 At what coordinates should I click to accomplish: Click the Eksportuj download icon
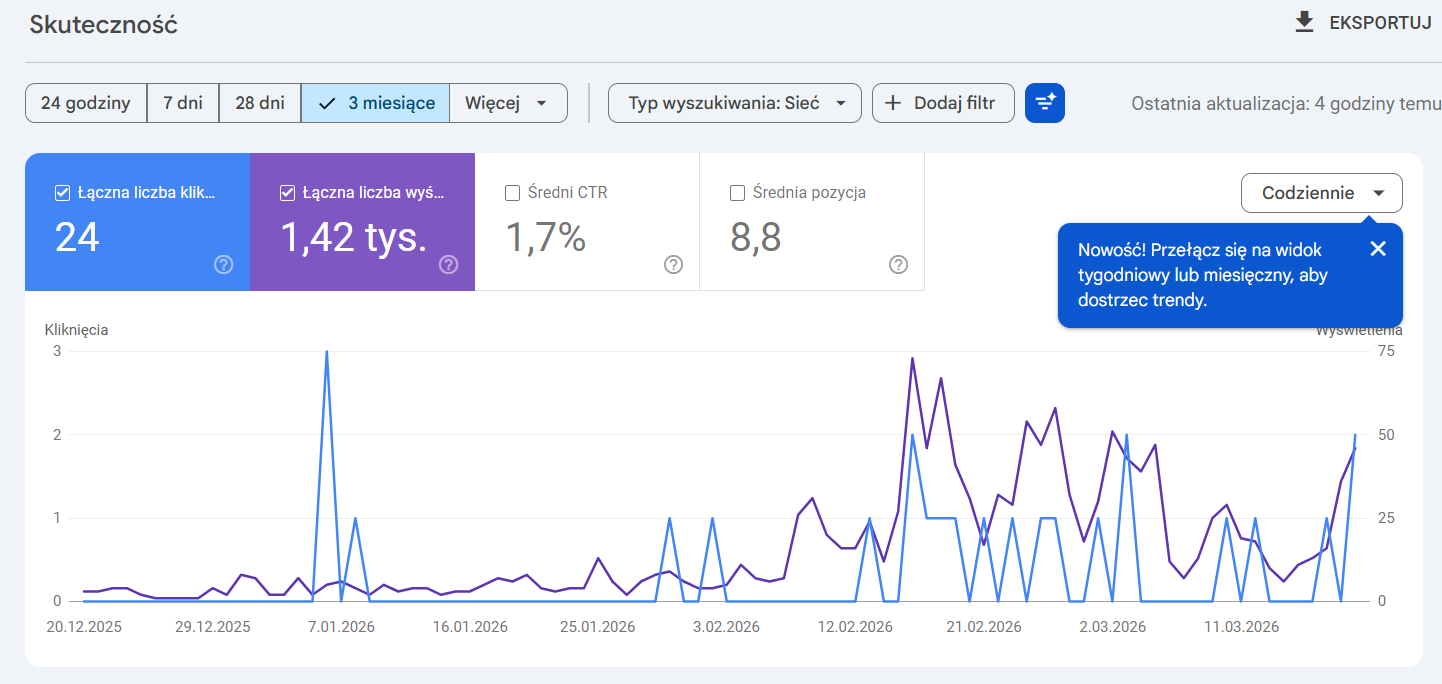click(1304, 23)
